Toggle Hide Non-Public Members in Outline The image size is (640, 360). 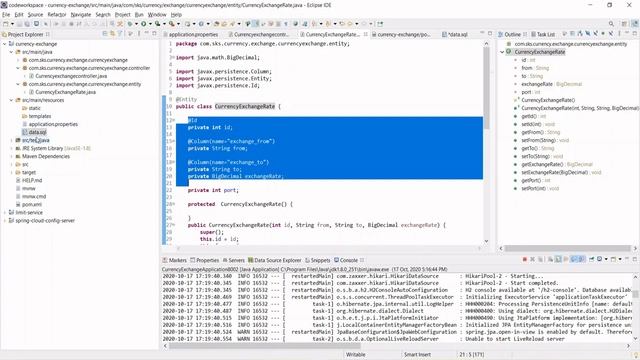[603, 33]
